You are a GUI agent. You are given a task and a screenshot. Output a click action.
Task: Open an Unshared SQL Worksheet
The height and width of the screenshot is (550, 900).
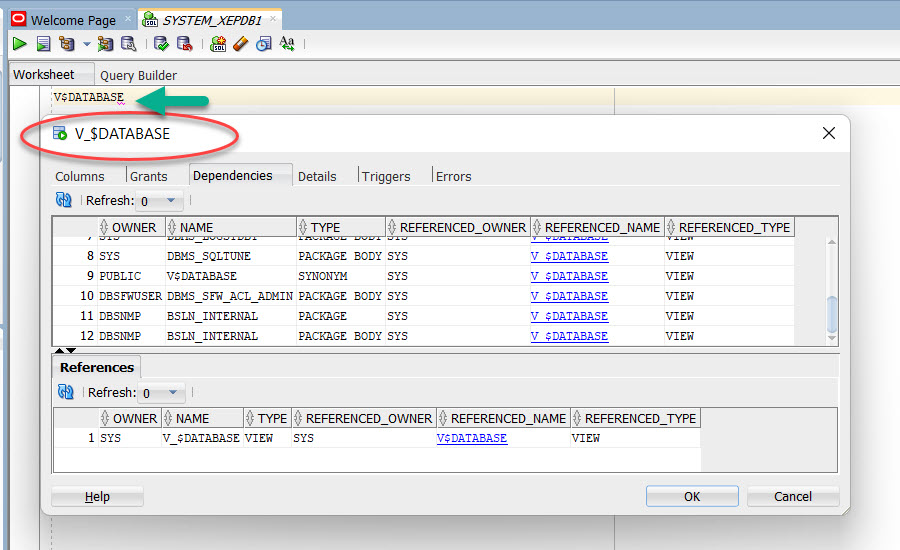(218, 44)
